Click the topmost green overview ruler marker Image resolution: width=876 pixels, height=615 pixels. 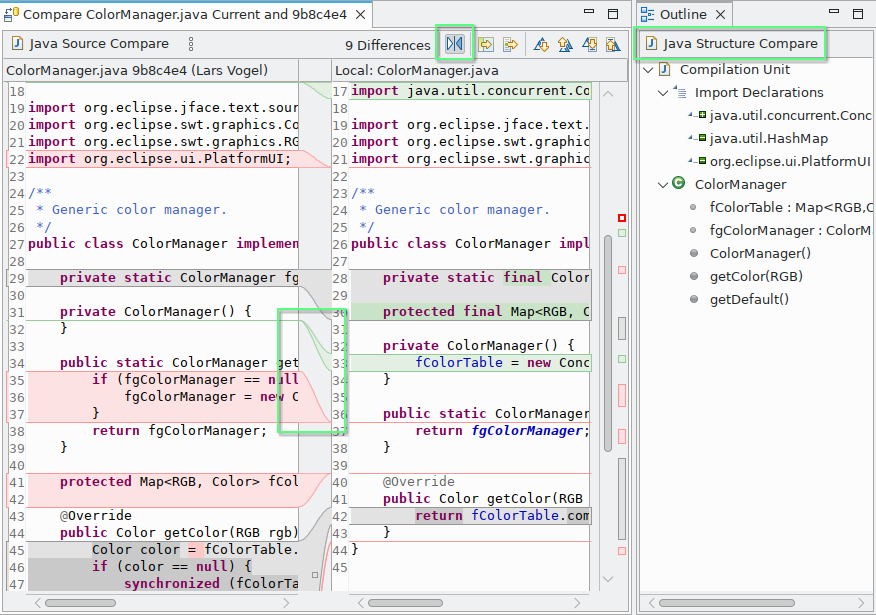(x=622, y=233)
